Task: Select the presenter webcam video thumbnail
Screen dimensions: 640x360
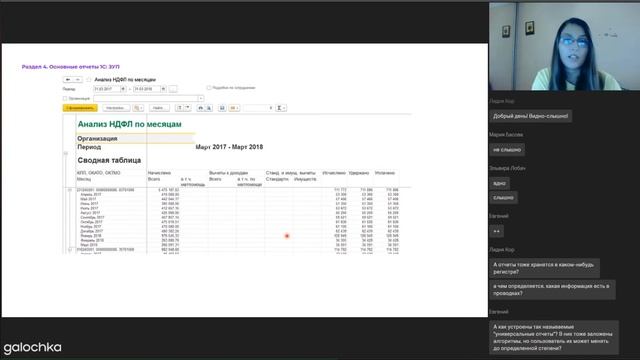Action: [x=564, y=47]
